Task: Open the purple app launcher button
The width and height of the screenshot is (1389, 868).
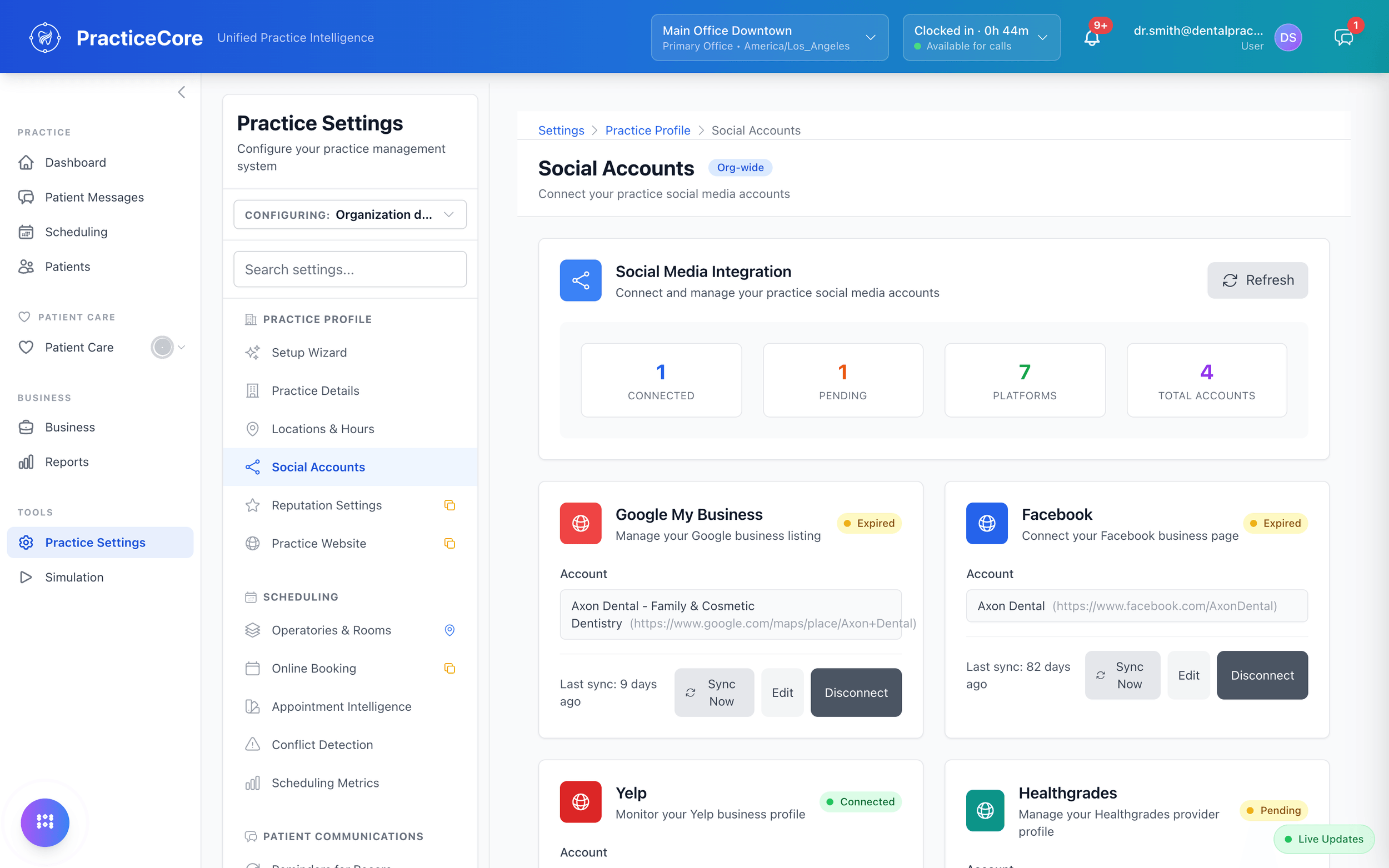Action: (x=45, y=822)
